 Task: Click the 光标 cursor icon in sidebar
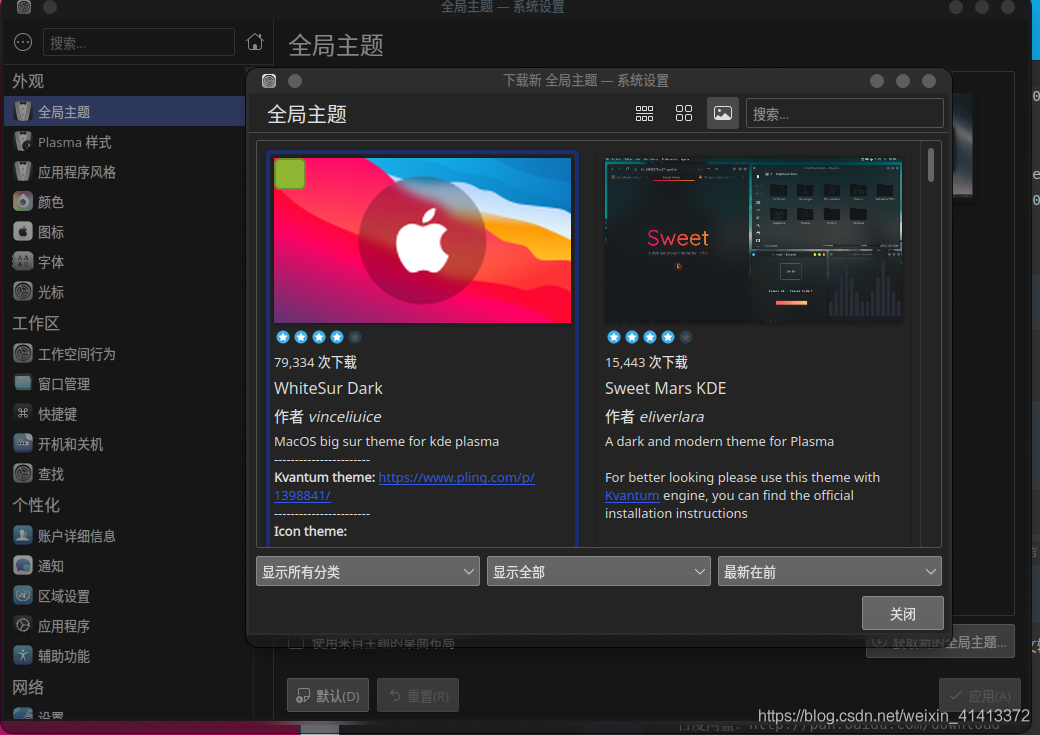coord(23,291)
